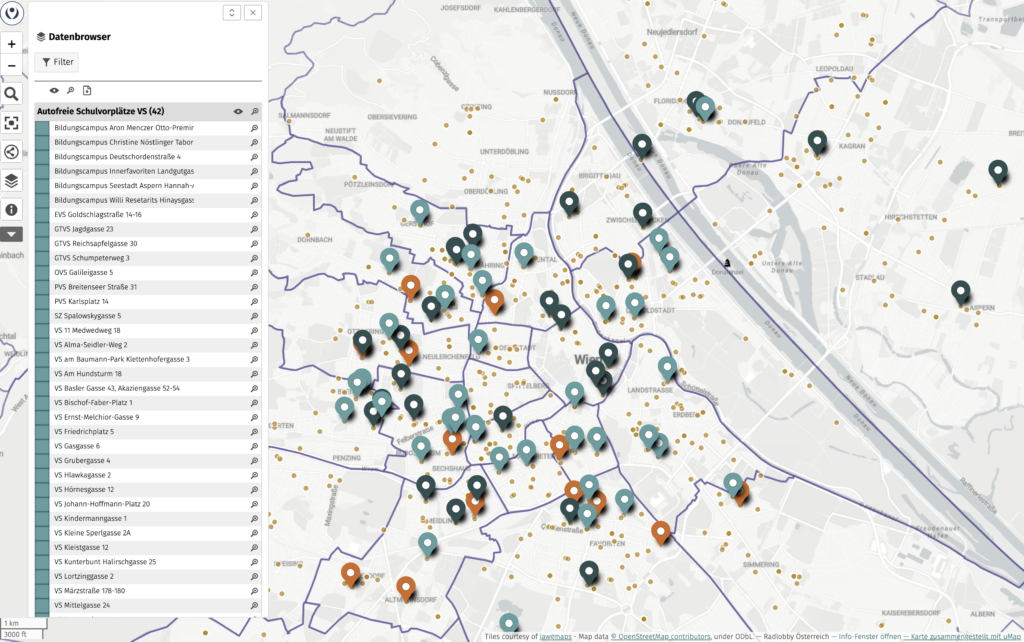Screen dimensions: 1024x642
Task: Toggle visibility of Autofreie Schulvorplätze VS layer
Action: 238,112
